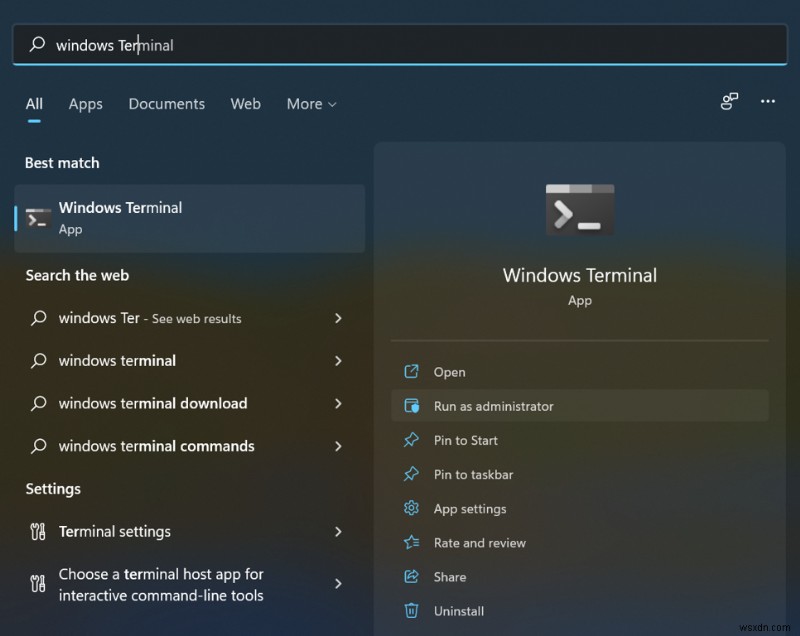Select the Windows Terminal icon under Best match
800x636 pixels.
[x=40, y=217]
